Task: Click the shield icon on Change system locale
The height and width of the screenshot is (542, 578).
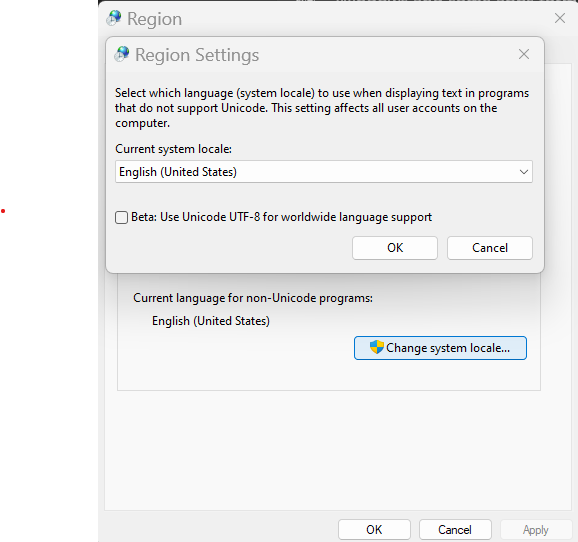Action: point(377,347)
